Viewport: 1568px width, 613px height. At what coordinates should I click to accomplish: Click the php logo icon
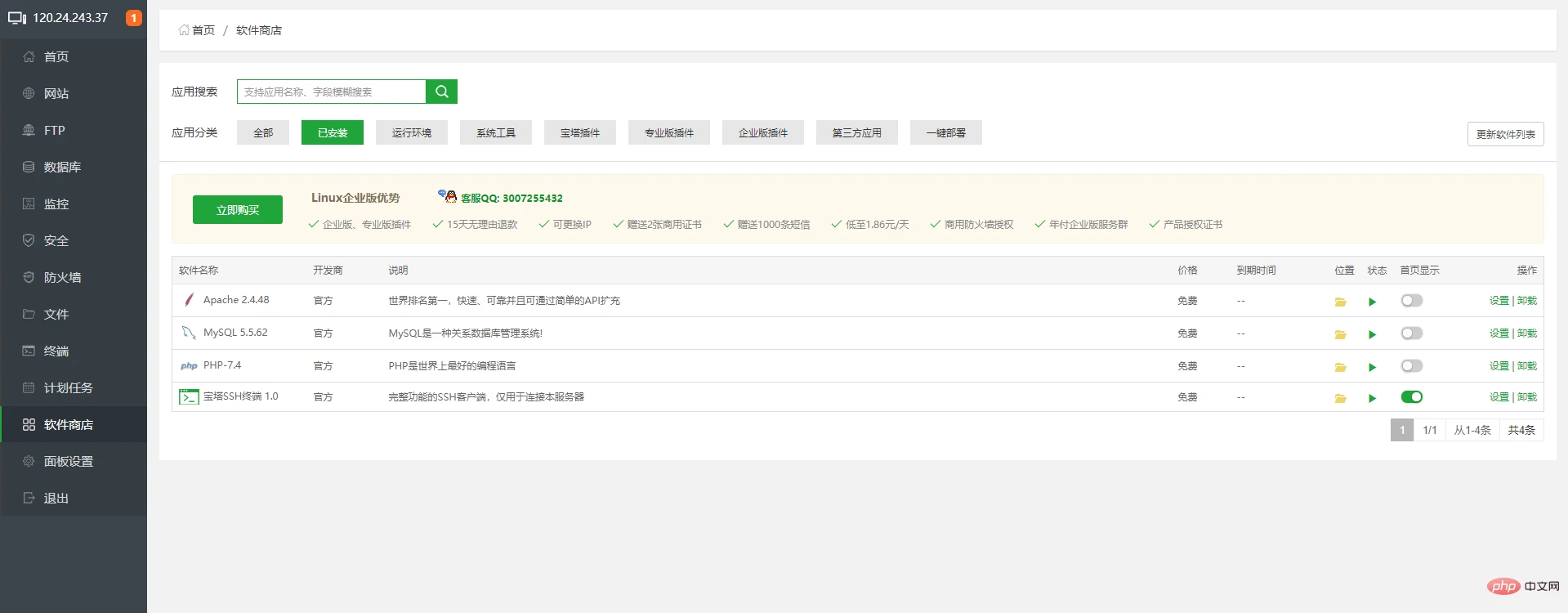click(189, 365)
